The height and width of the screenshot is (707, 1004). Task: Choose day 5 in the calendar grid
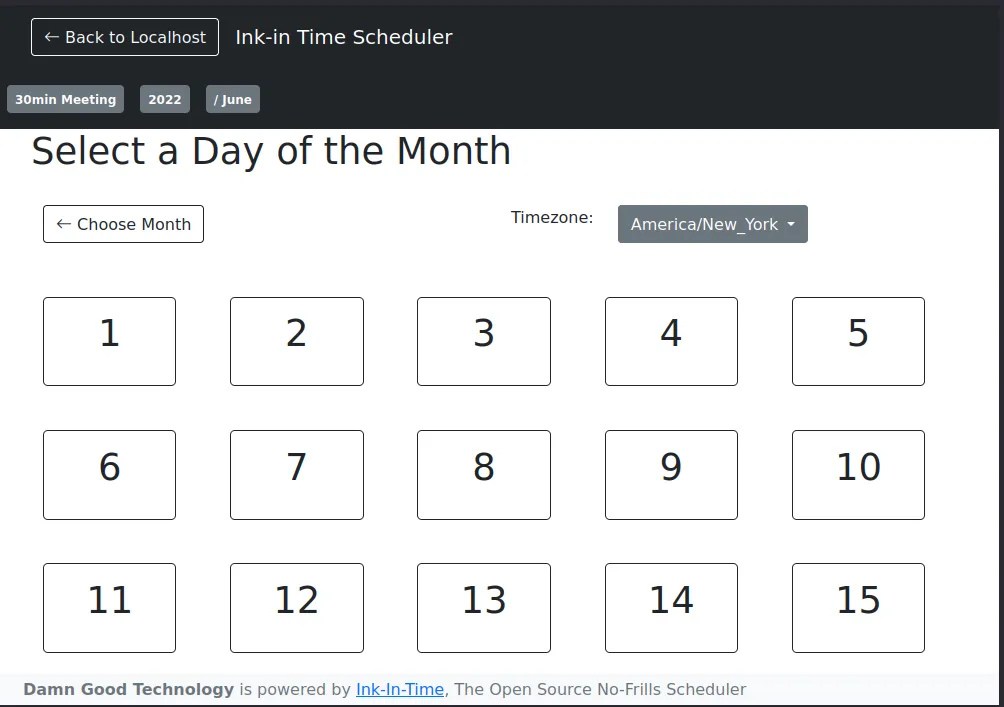click(857, 341)
